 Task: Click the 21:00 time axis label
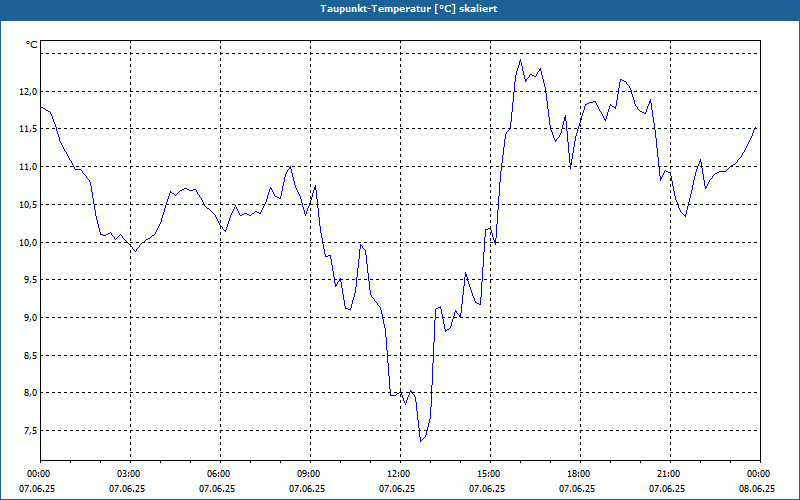click(670, 474)
